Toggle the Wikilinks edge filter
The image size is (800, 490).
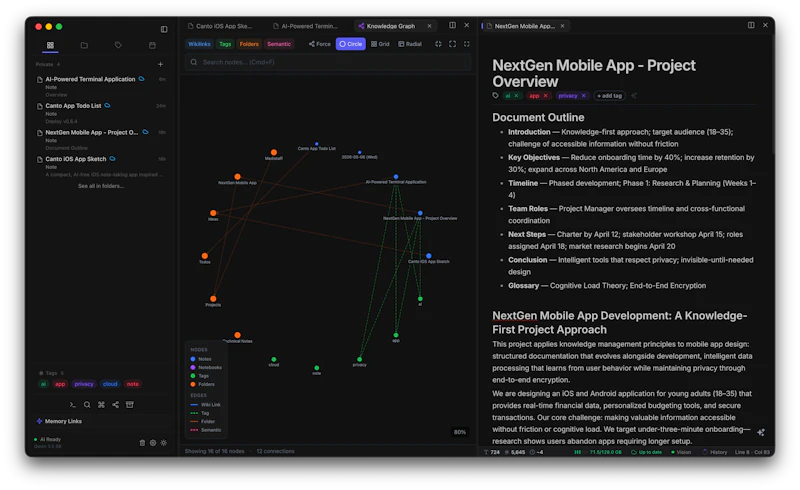(199, 44)
